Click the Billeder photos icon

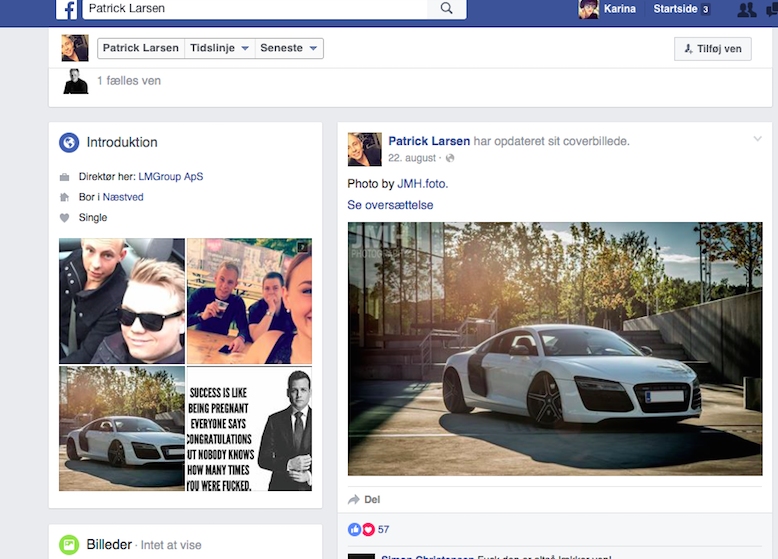point(69,545)
